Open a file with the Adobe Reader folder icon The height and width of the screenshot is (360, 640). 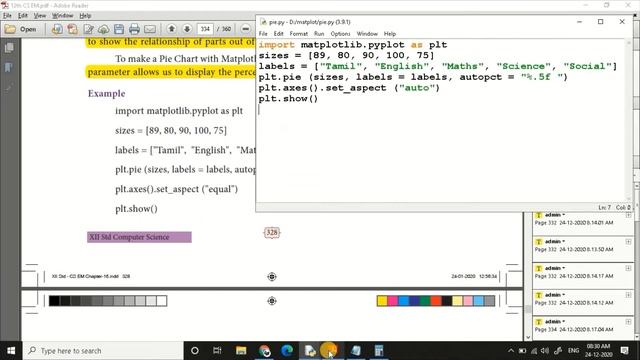[x=10, y=29]
